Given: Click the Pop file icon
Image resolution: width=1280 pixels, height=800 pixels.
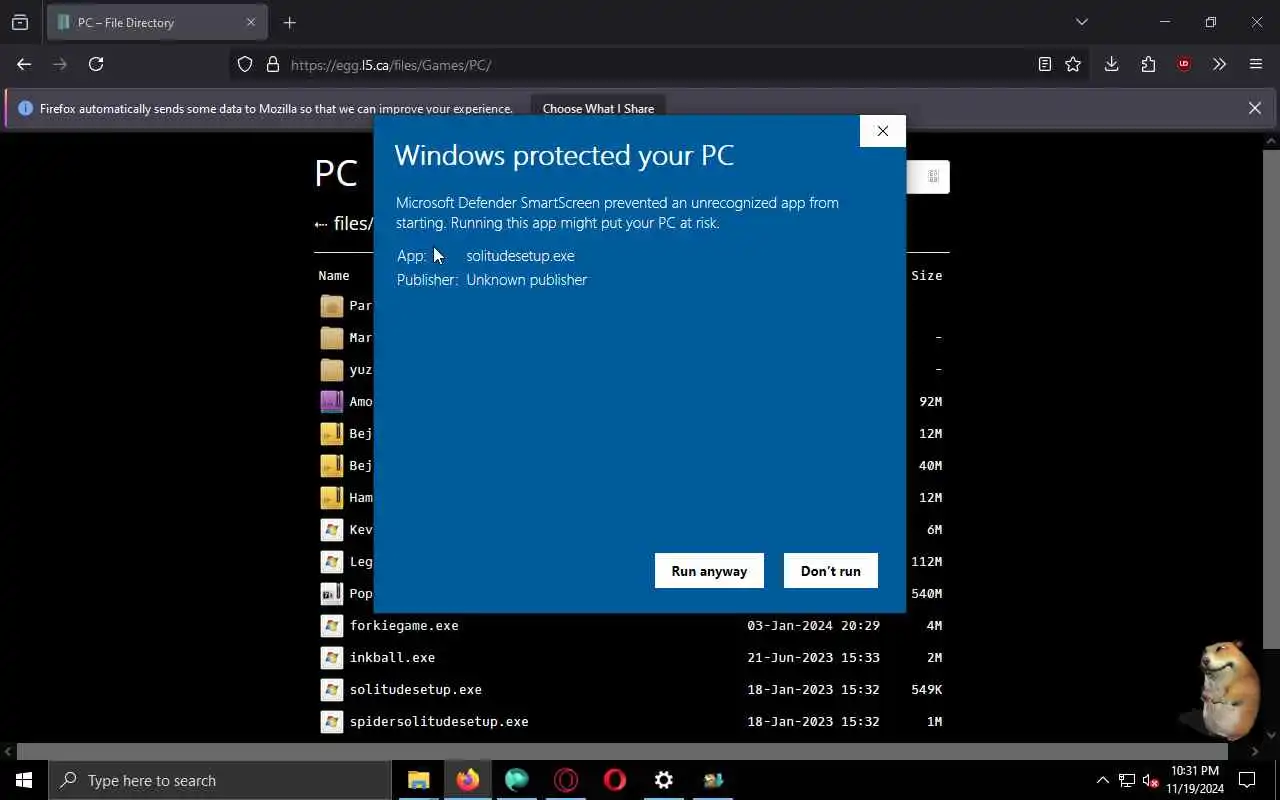Looking at the screenshot, I should [332, 593].
